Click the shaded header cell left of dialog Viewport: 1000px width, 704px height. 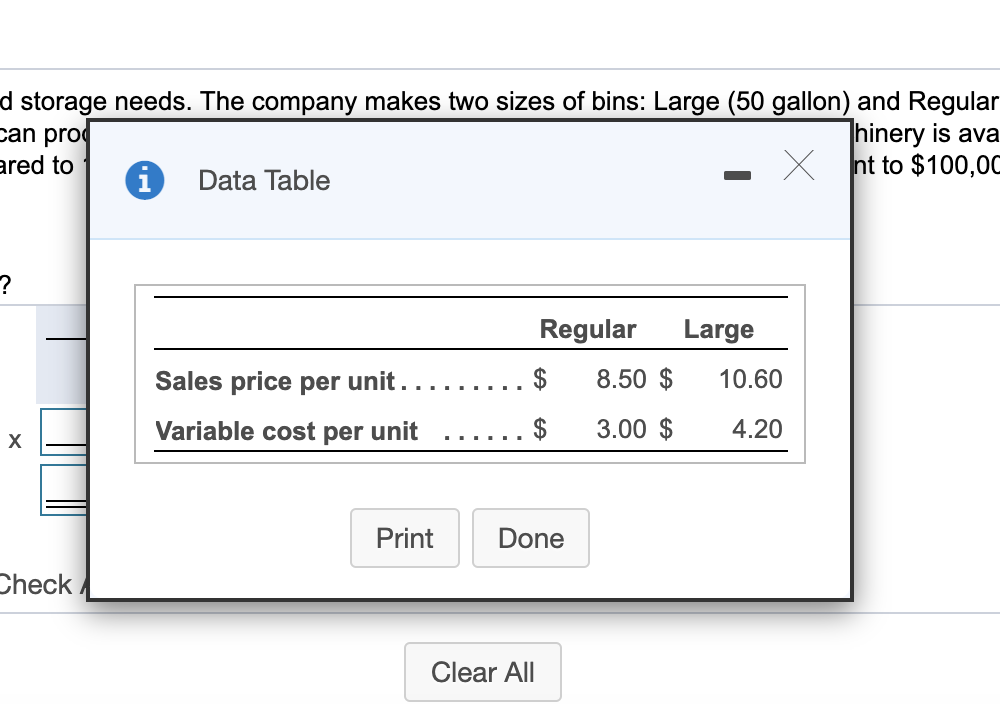coord(62,353)
